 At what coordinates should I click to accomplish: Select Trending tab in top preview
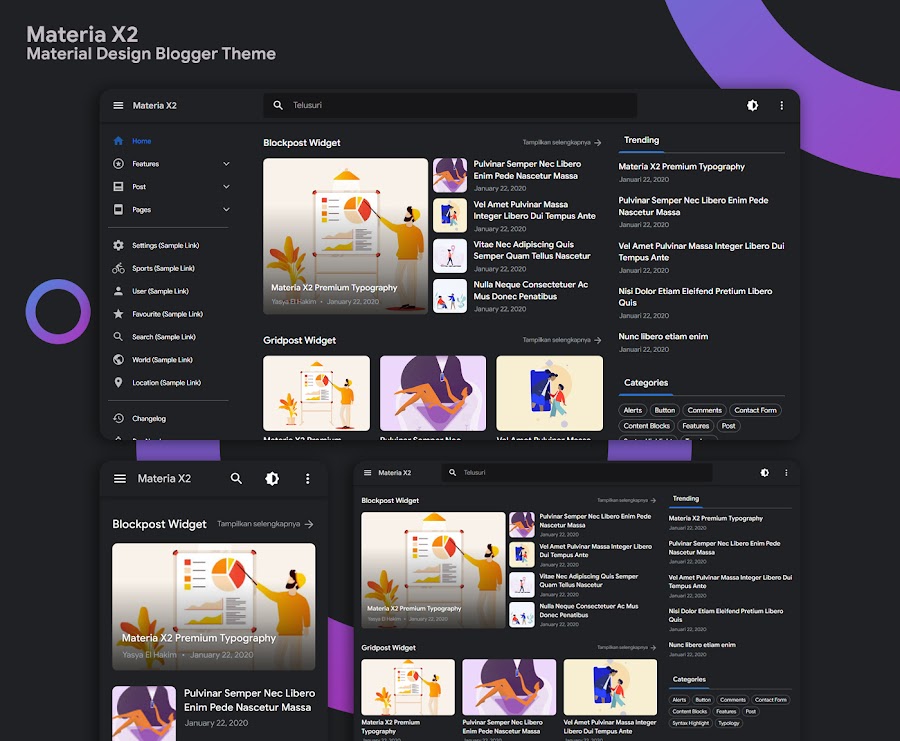641,140
